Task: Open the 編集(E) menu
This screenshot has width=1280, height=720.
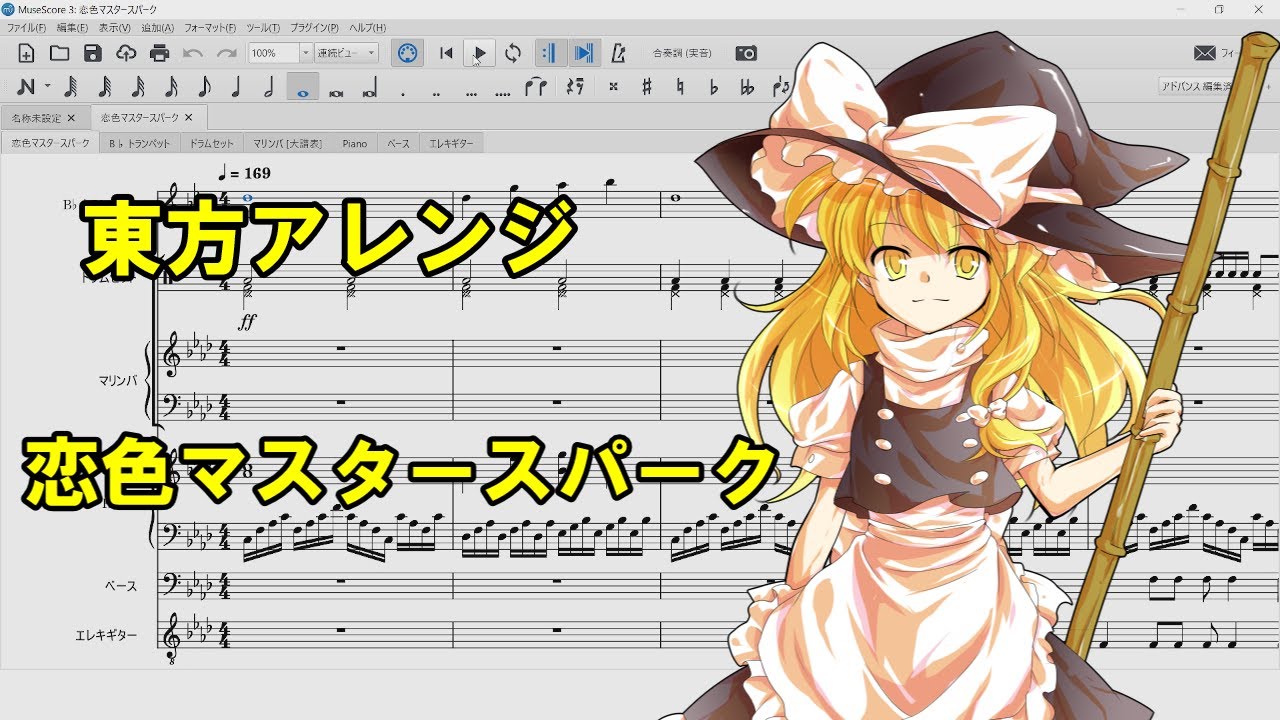Action: (72, 28)
